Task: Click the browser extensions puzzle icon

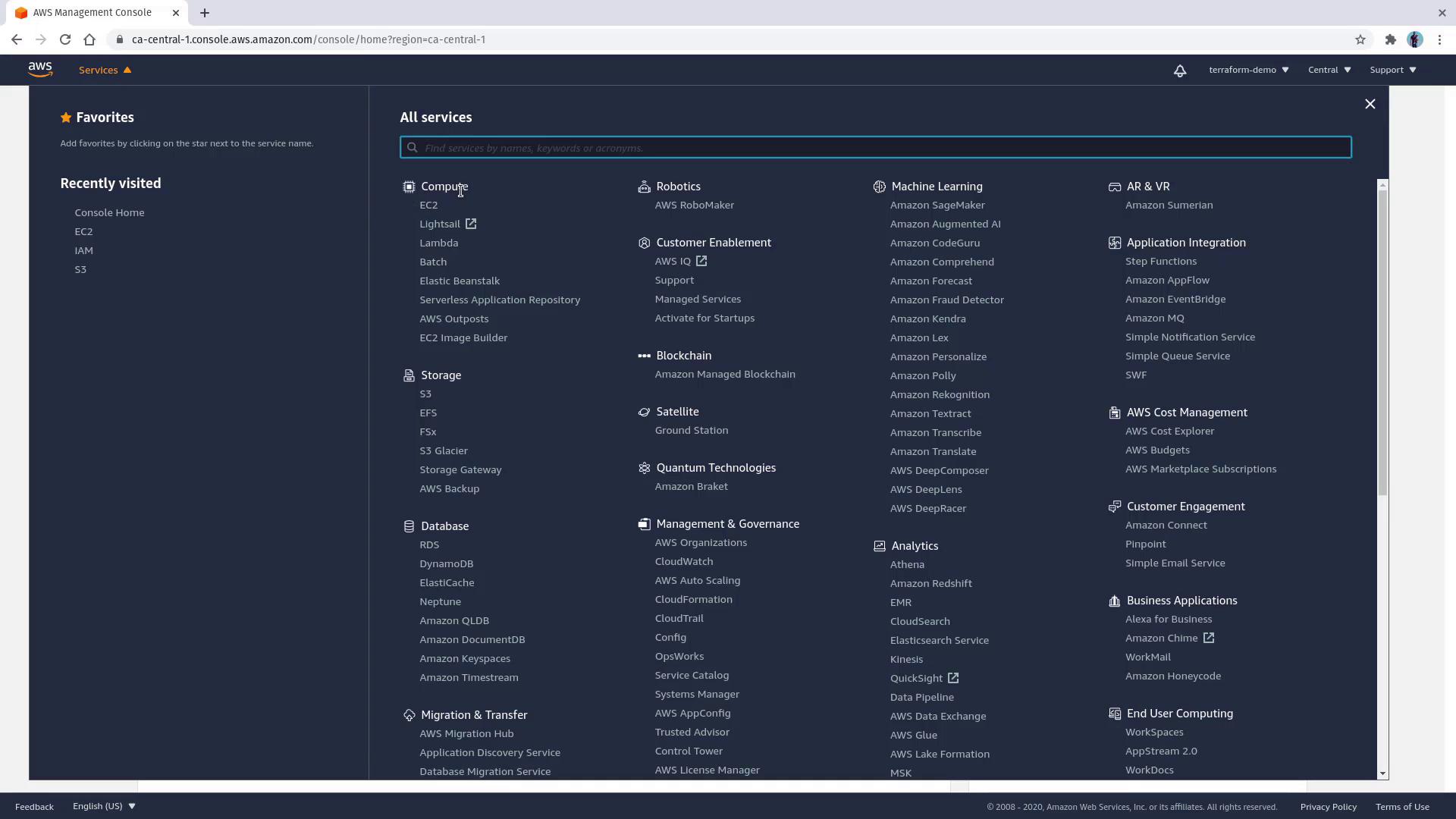Action: coord(1390,39)
